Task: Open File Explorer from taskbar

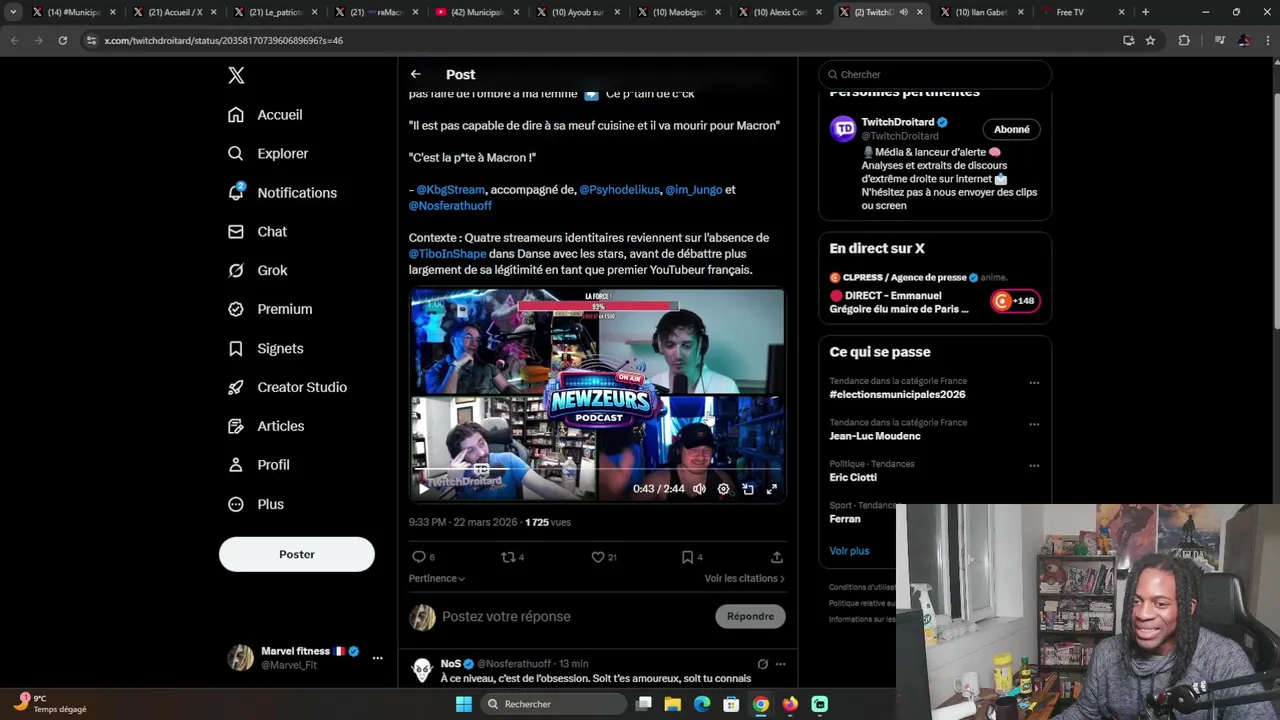Action: tap(673, 704)
